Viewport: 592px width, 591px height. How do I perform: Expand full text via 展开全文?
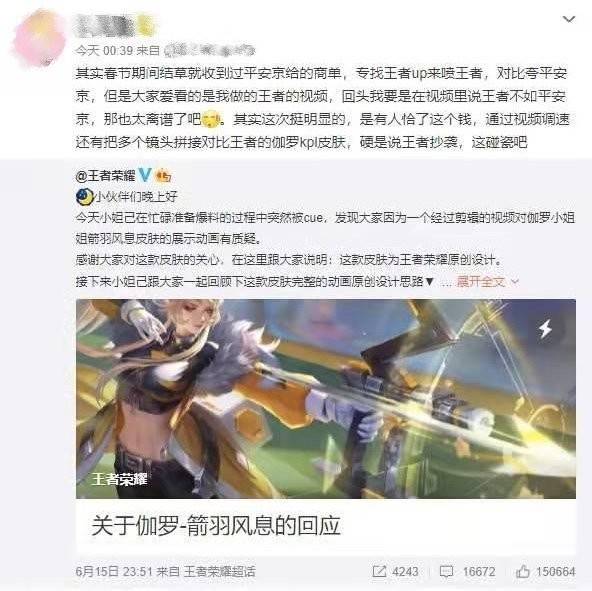coord(480,281)
